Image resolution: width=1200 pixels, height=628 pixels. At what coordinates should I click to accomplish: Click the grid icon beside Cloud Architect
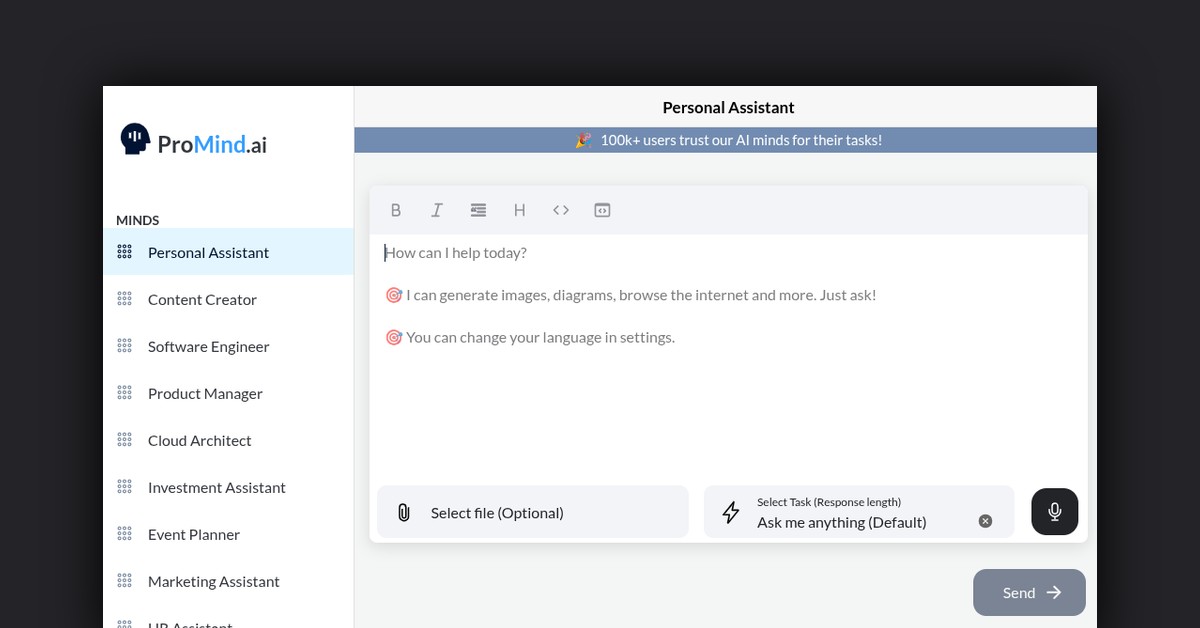click(124, 440)
